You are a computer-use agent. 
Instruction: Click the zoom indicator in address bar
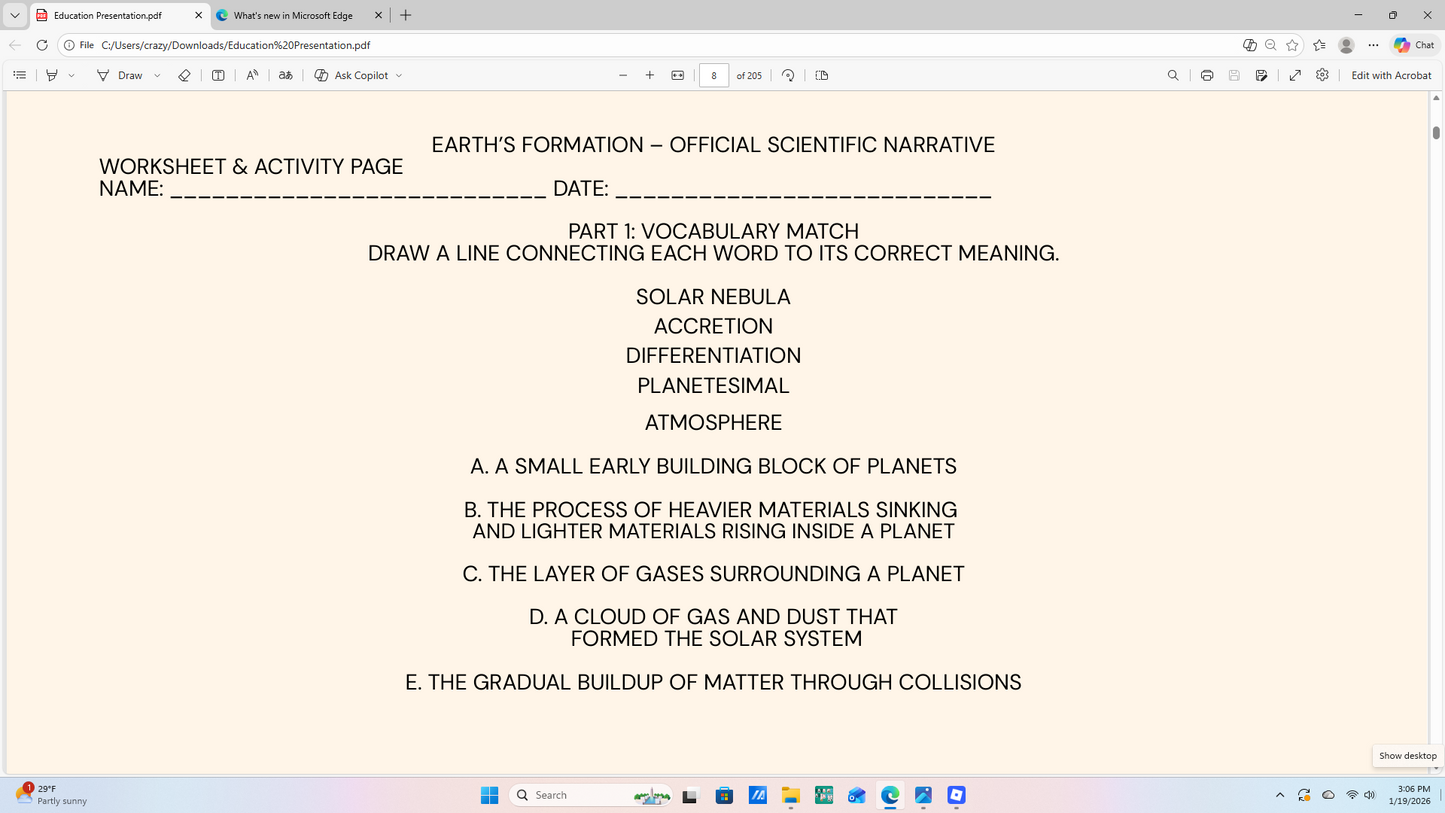click(1270, 45)
